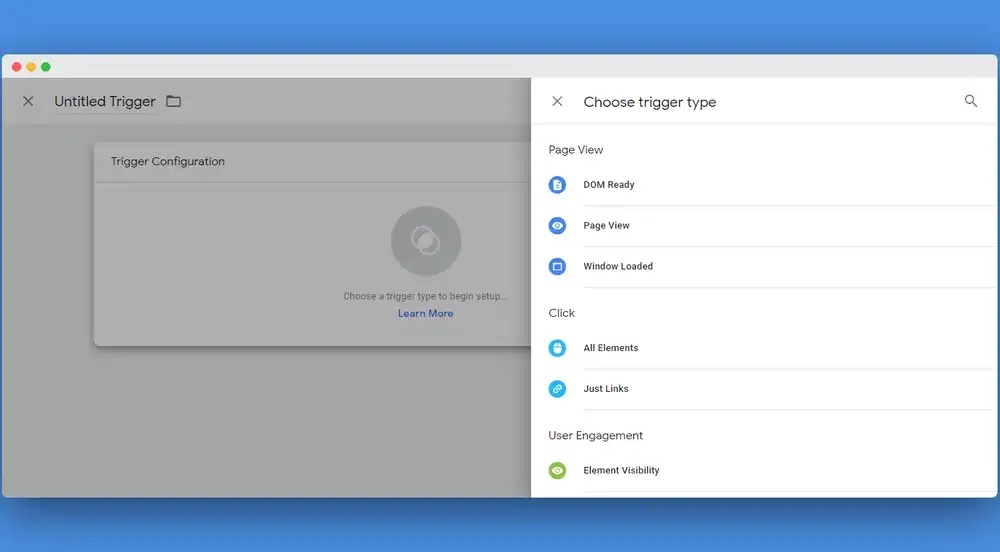Click the folder icon beside Untitled Trigger
Image resolution: width=1000 pixels, height=552 pixels.
click(x=174, y=101)
